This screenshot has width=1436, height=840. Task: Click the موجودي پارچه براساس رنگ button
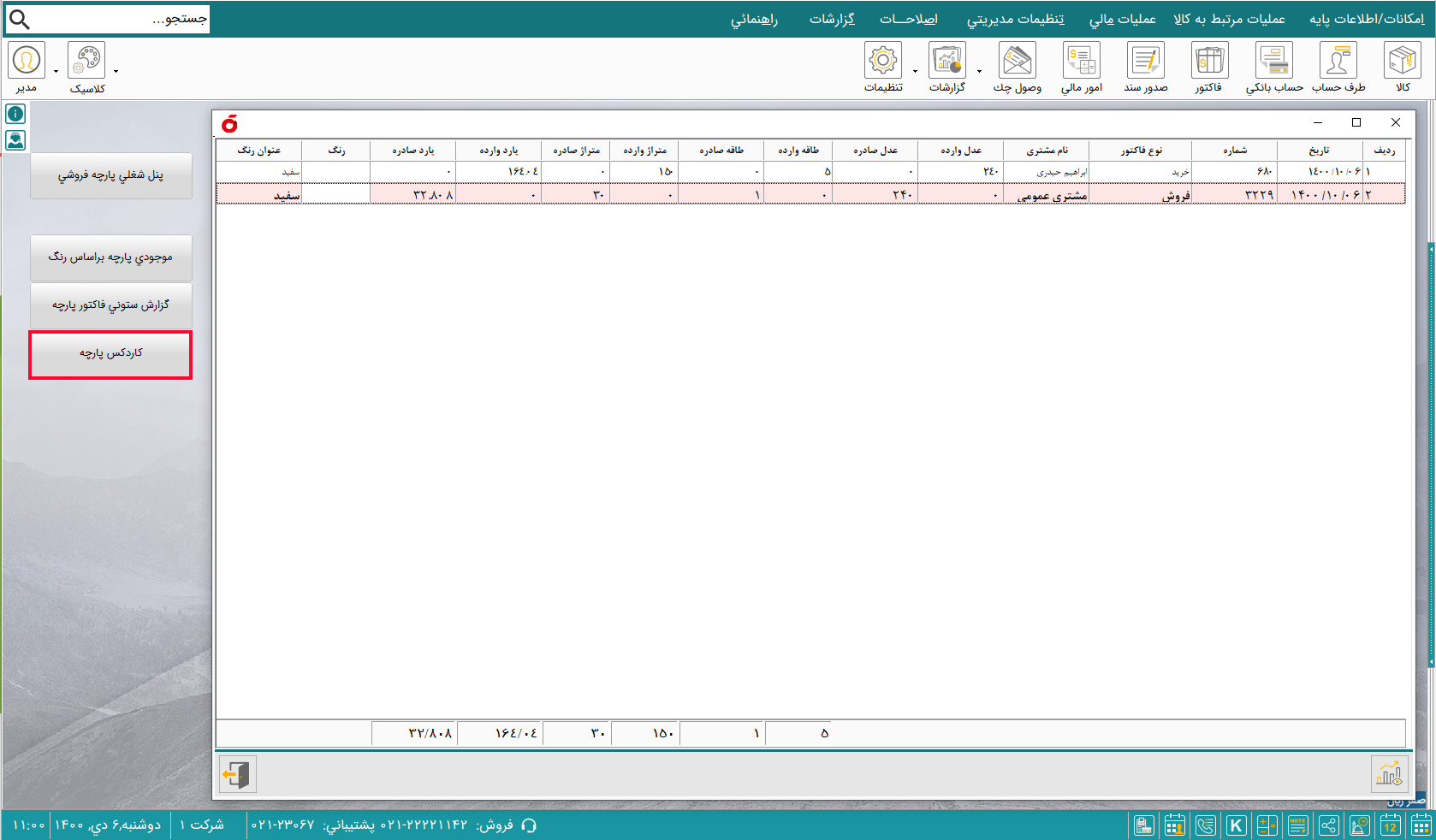pyautogui.click(x=111, y=257)
